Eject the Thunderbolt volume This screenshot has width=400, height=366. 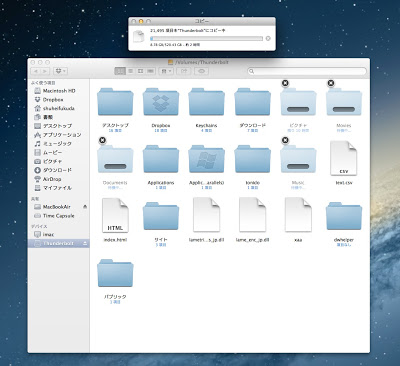click(x=85, y=243)
